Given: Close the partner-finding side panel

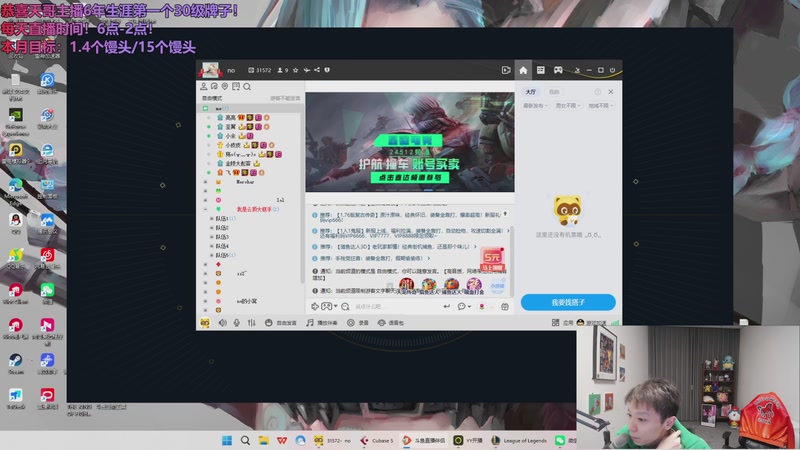Looking at the screenshot, I should tap(611, 92).
